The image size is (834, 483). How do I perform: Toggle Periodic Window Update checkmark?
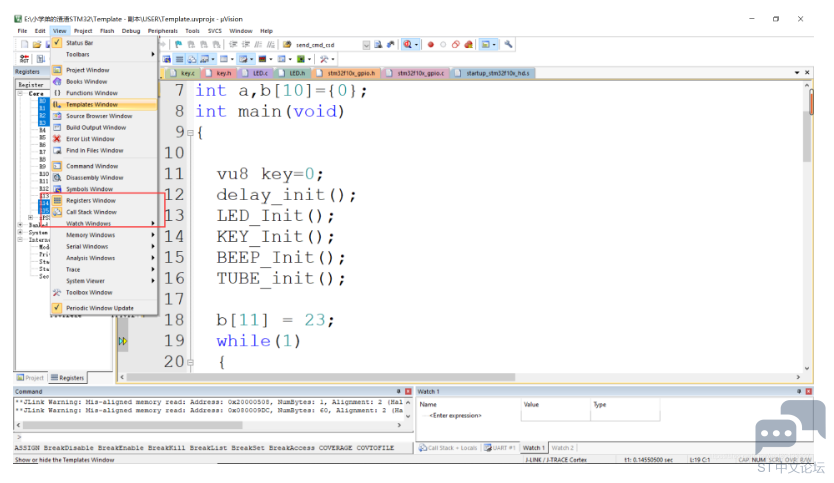click(x=57, y=308)
